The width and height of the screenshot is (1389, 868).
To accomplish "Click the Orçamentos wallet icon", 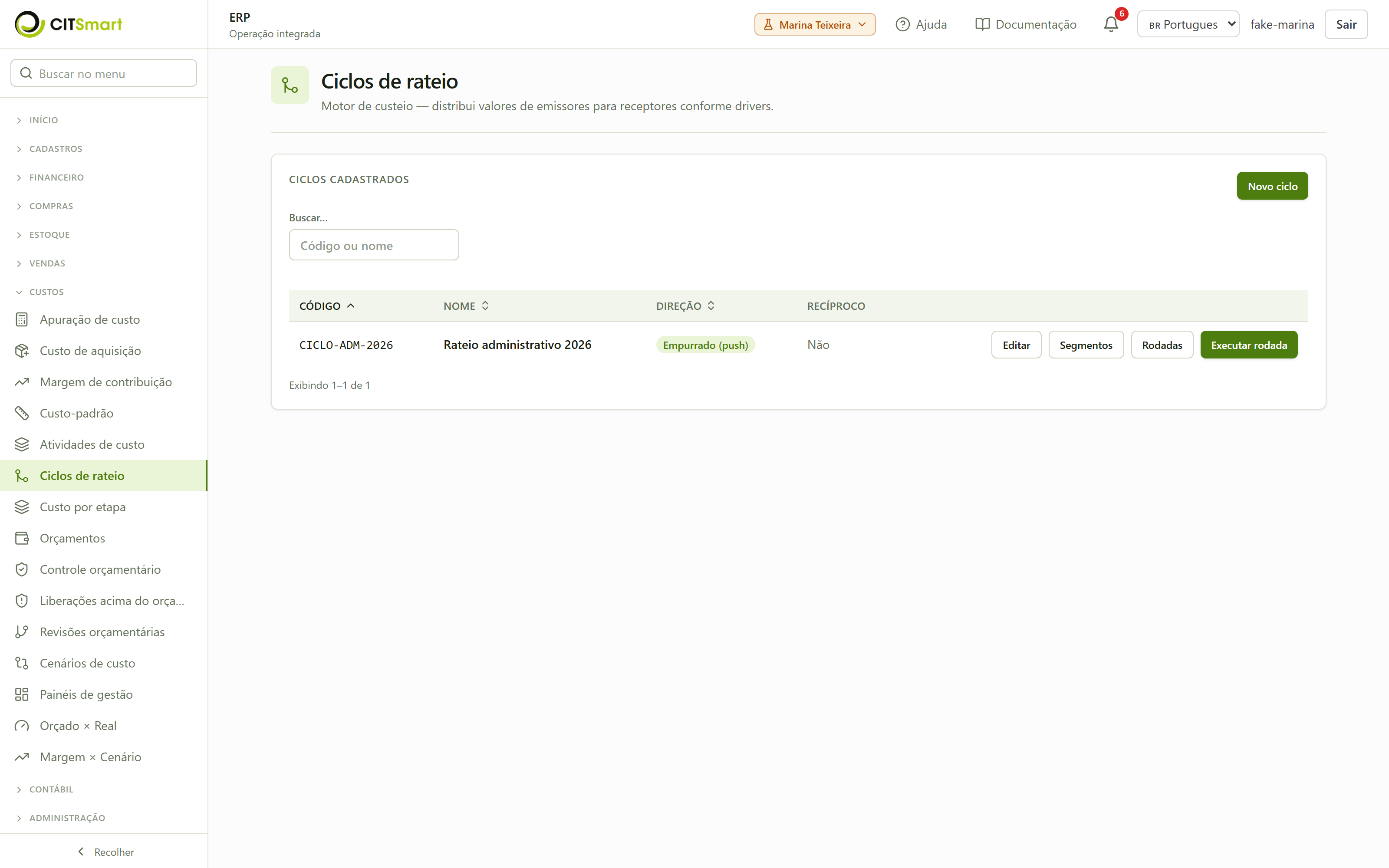I will pos(22,539).
